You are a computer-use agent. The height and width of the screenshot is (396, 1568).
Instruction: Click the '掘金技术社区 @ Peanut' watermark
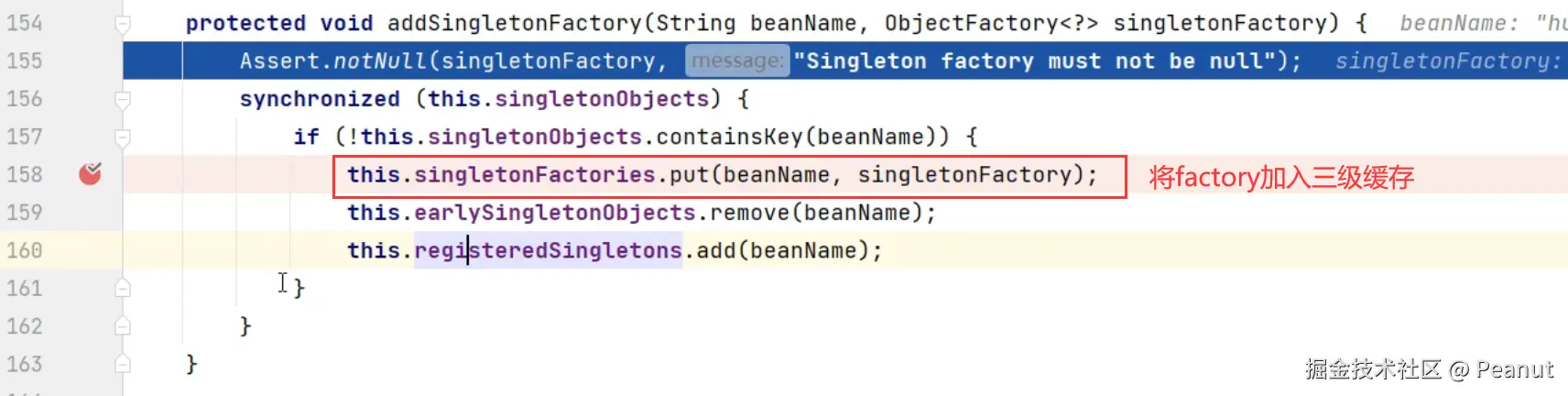(1429, 369)
